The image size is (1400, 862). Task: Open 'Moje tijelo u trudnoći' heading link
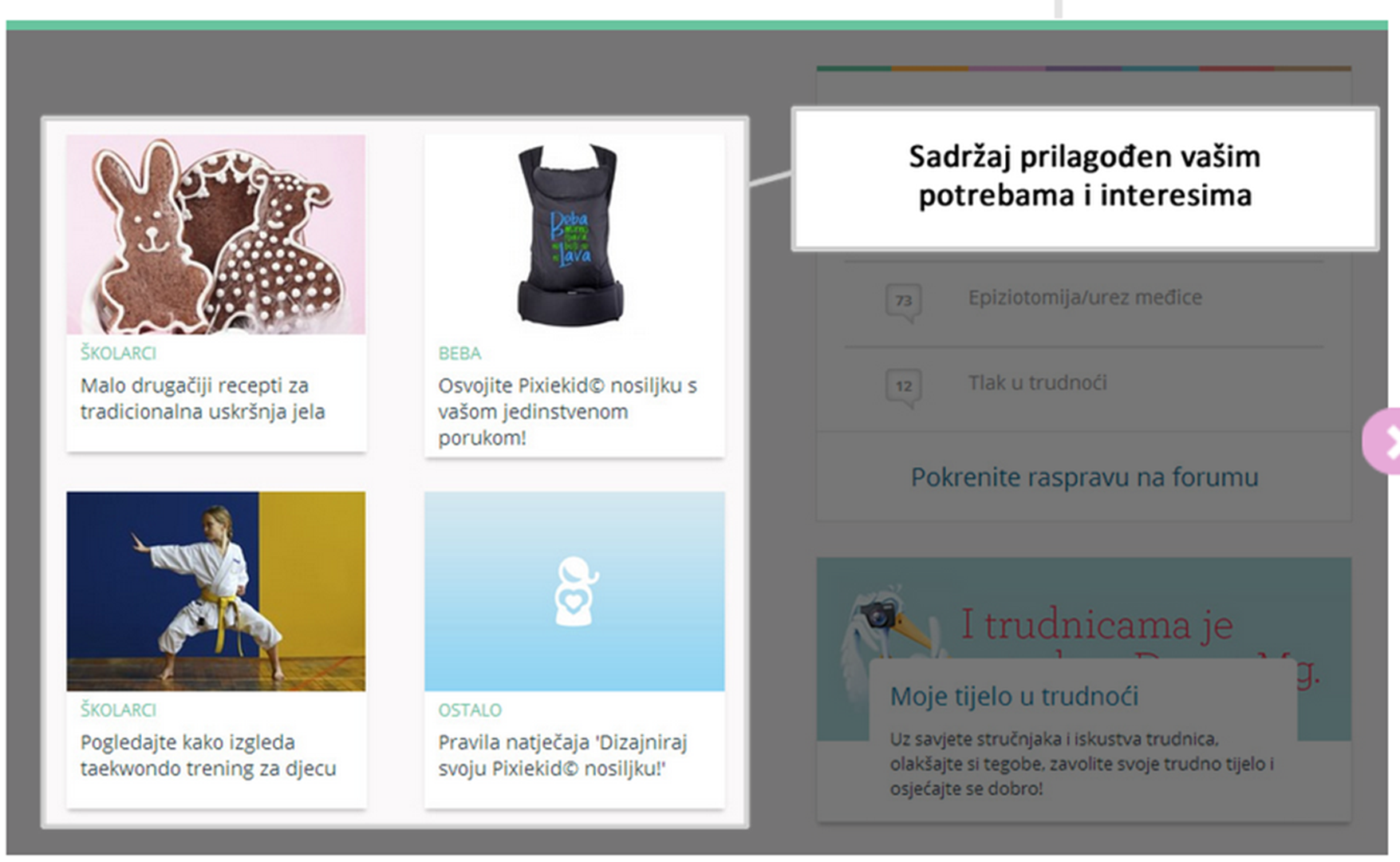(x=1014, y=696)
